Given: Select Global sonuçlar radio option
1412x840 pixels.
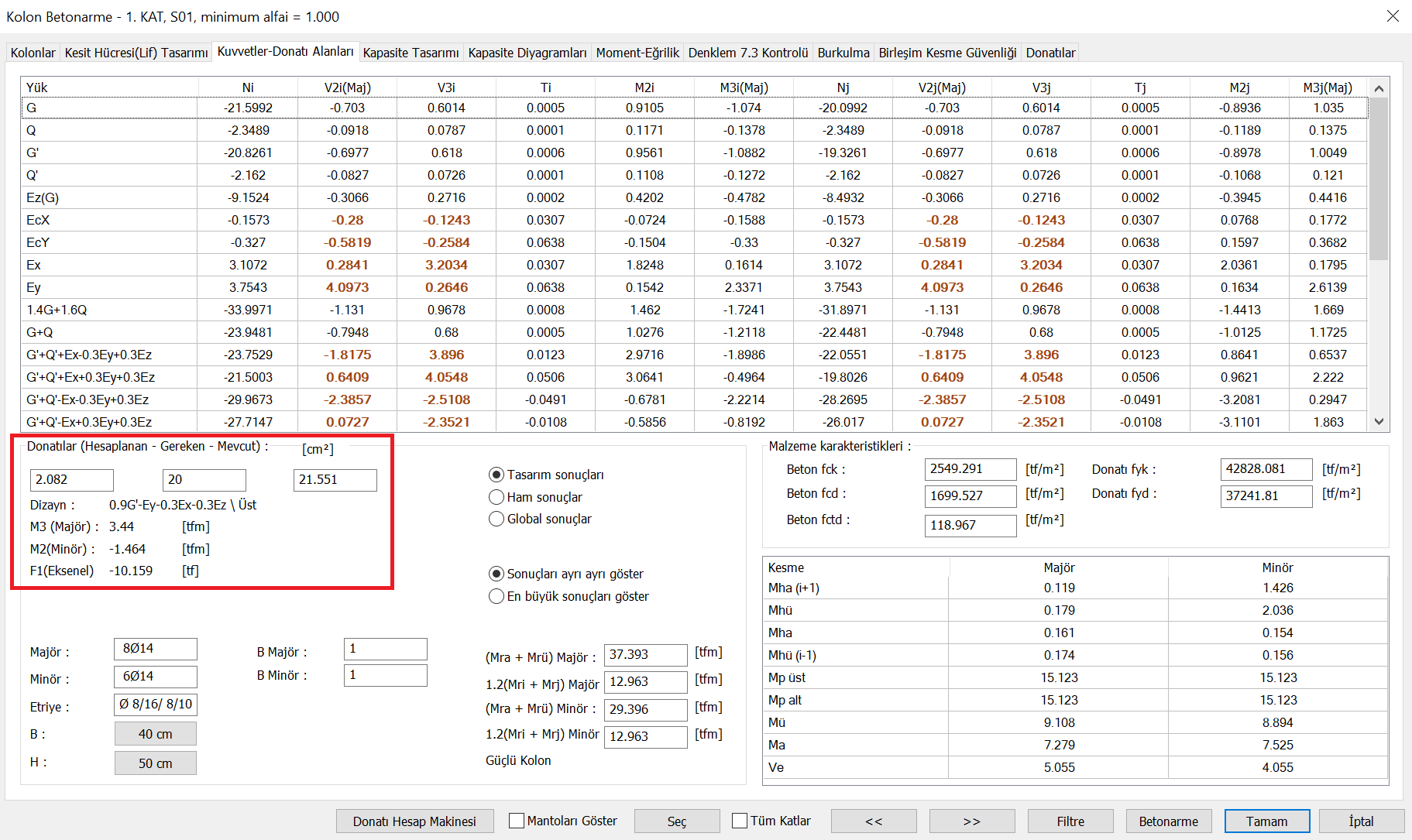Looking at the screenshot, I should 496,519.
